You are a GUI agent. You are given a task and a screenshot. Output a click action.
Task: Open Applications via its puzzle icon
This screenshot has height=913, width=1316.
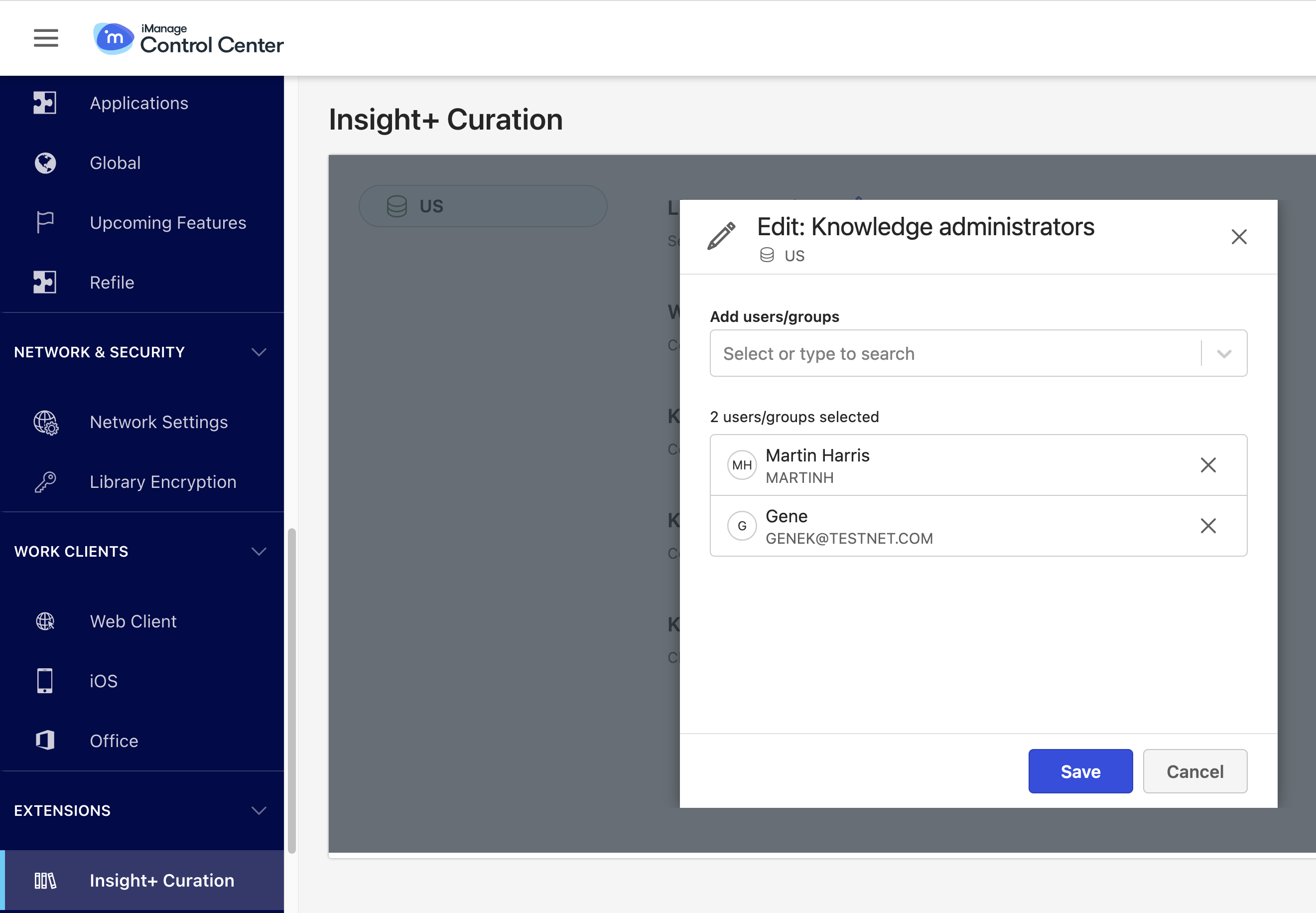pos(45,103)
